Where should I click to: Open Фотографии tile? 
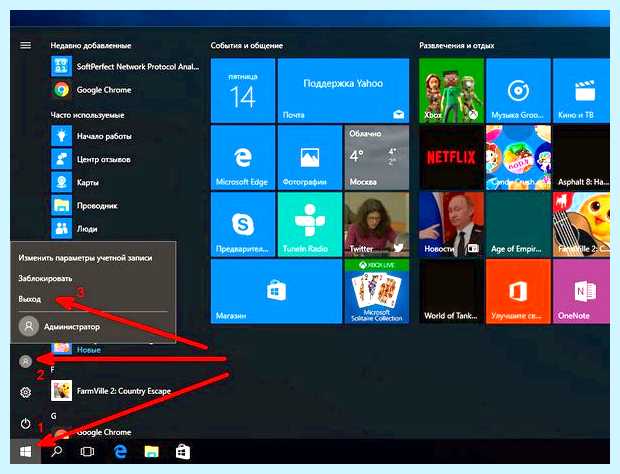[x=310, y=157]
